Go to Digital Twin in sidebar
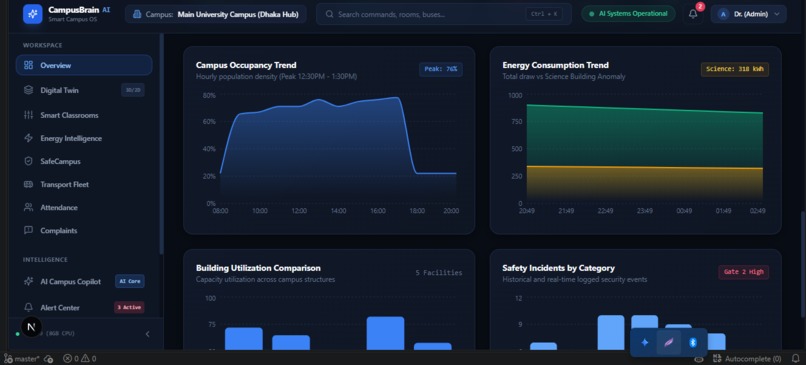This screenshot has width=806, height=365. pyautogui.click(x=84, y=90)
